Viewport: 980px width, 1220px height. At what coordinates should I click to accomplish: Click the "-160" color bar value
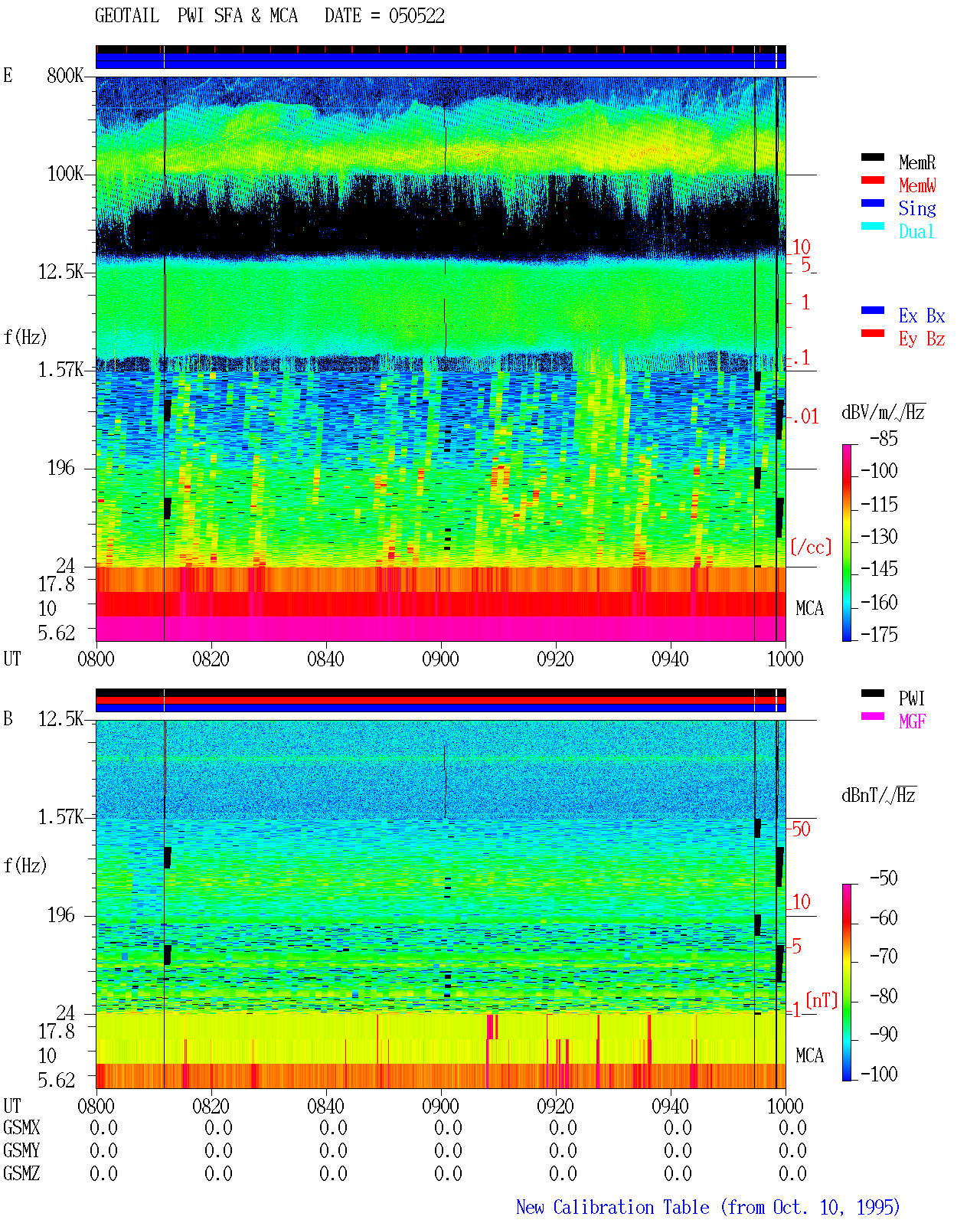pos(879,602)
